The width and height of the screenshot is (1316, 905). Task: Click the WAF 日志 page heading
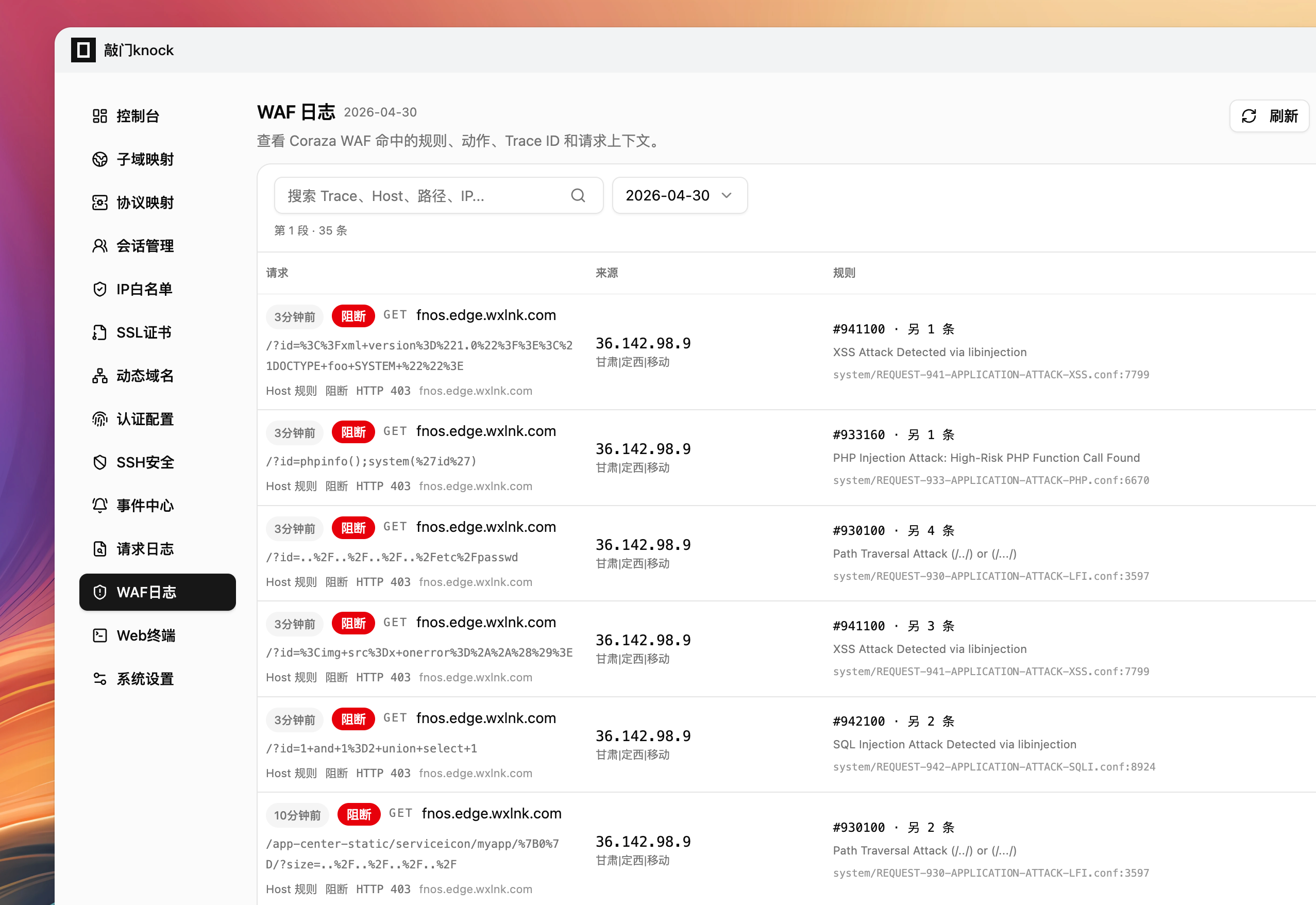tap(296, 112)
